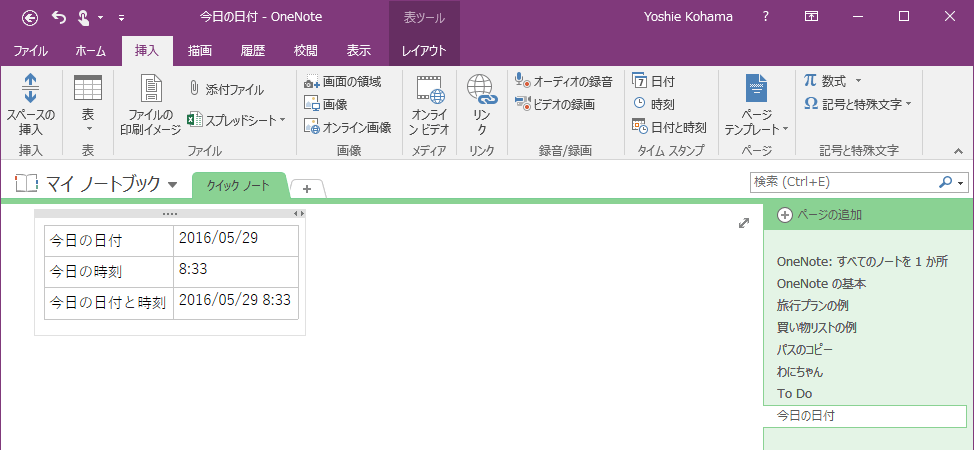
Task: Open page OneNote: すべてのノートを 1 か所
Action: (x=862, y=262)
